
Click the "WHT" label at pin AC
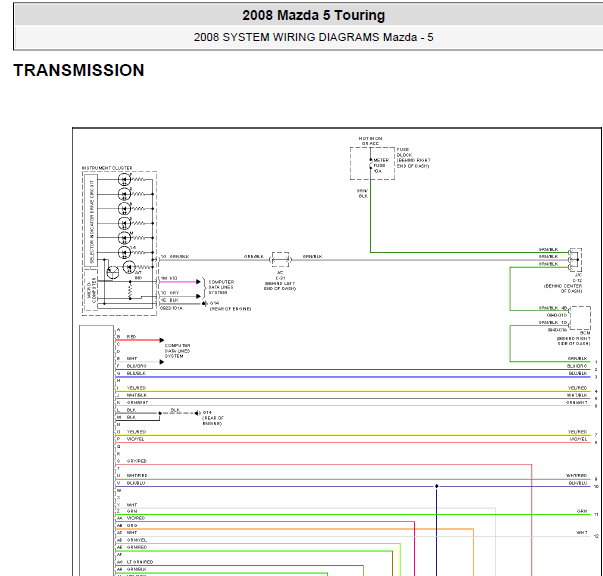132,533
